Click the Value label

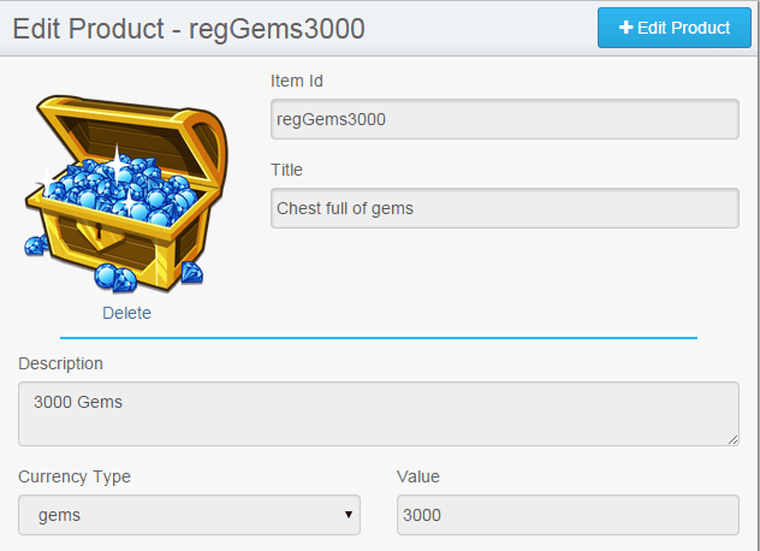click(x=418, y=477)
